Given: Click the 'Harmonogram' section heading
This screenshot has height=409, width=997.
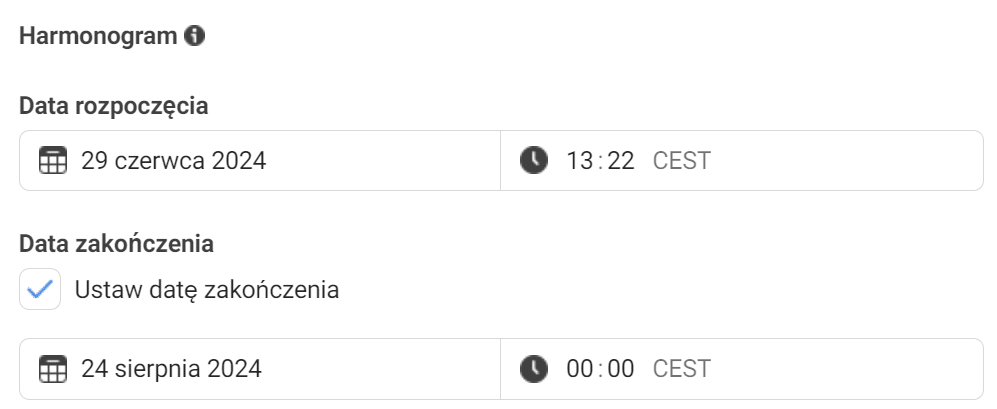Looking at the screenshot, I should (98, 36).
